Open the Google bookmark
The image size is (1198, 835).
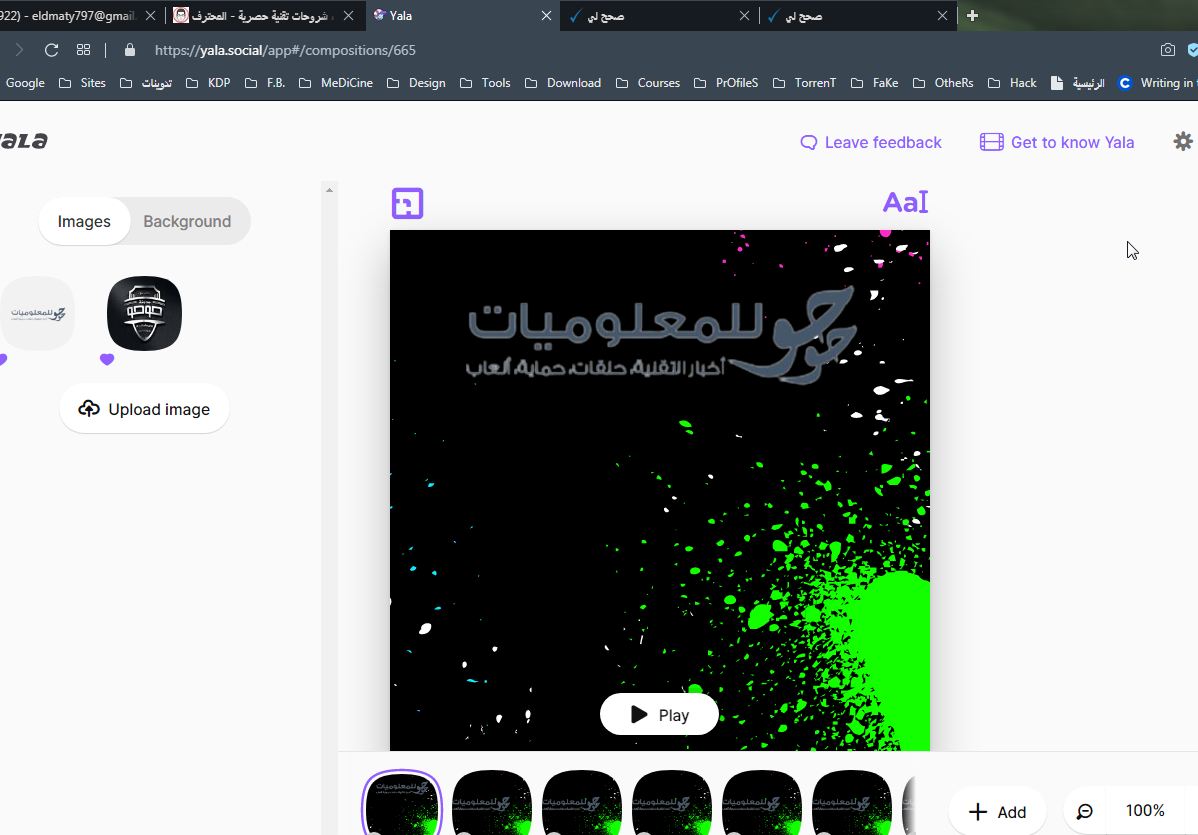click(24, 83)
